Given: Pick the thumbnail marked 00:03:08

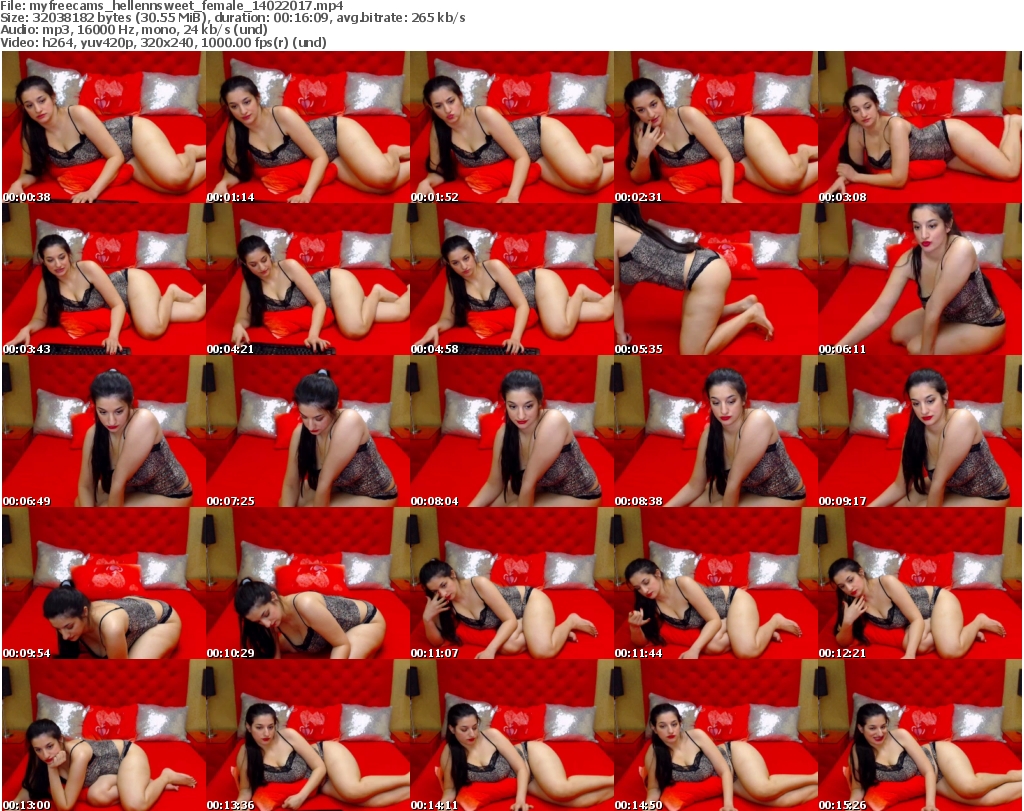Looking at the screenshot, I should point(920,127).
